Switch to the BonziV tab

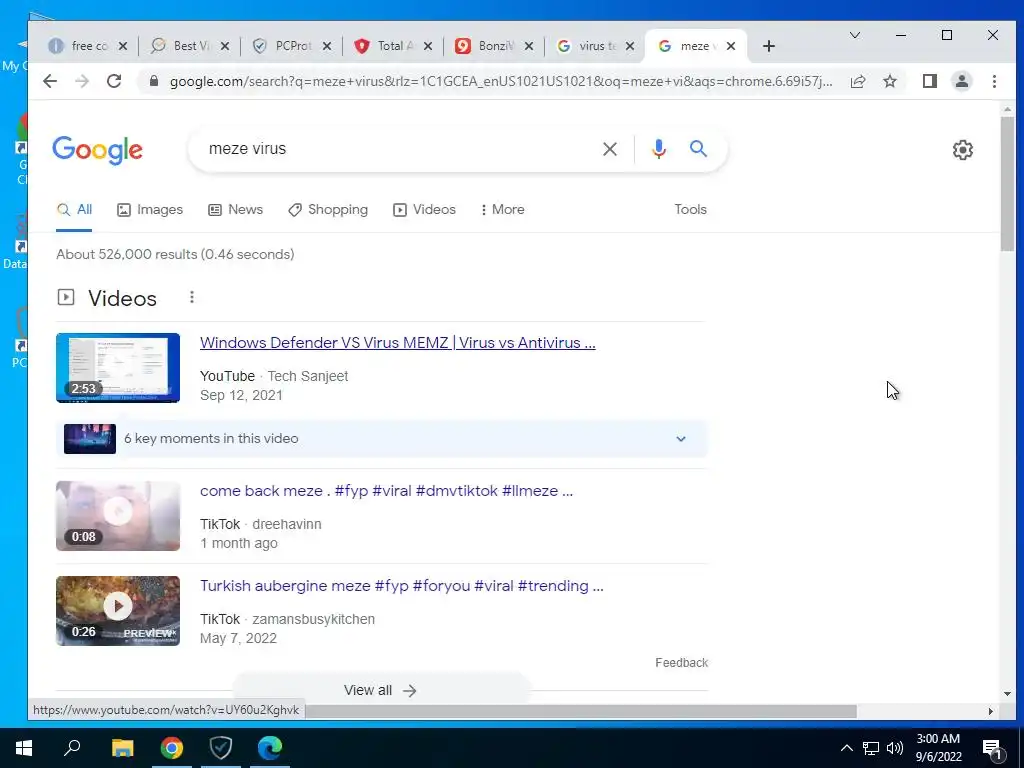[486, 46]
